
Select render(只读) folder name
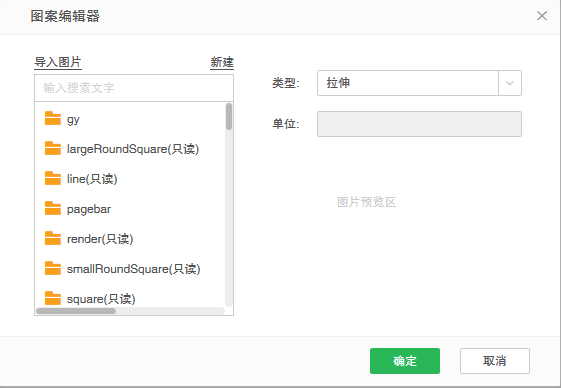100,239
